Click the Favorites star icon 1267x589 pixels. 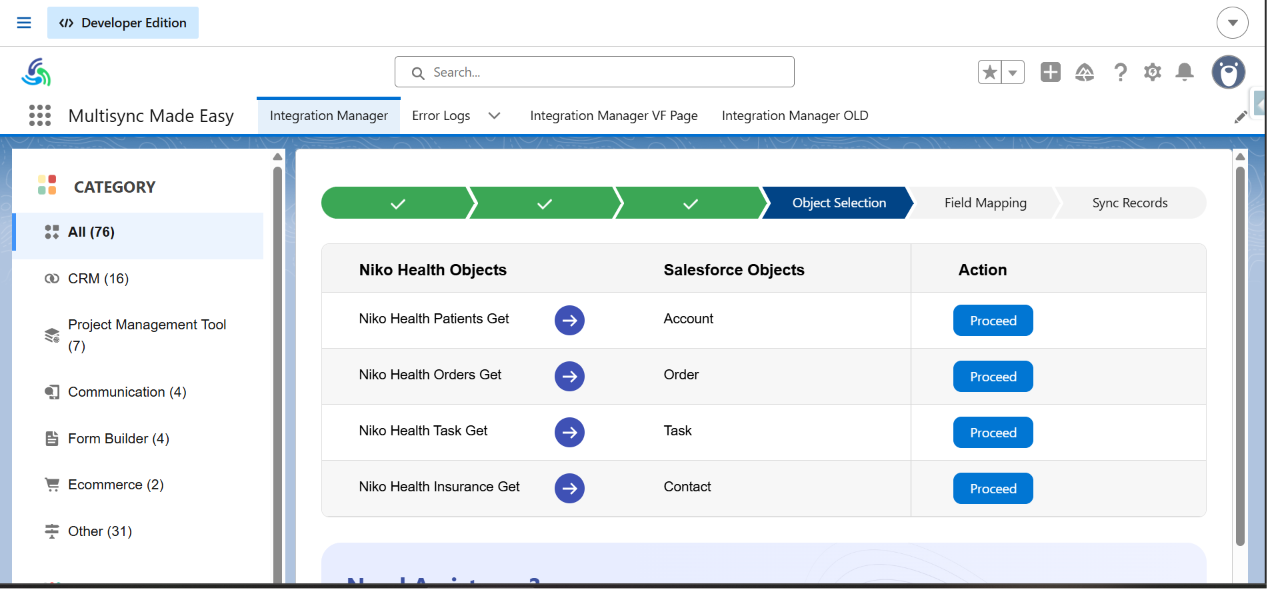coord(990,72)
